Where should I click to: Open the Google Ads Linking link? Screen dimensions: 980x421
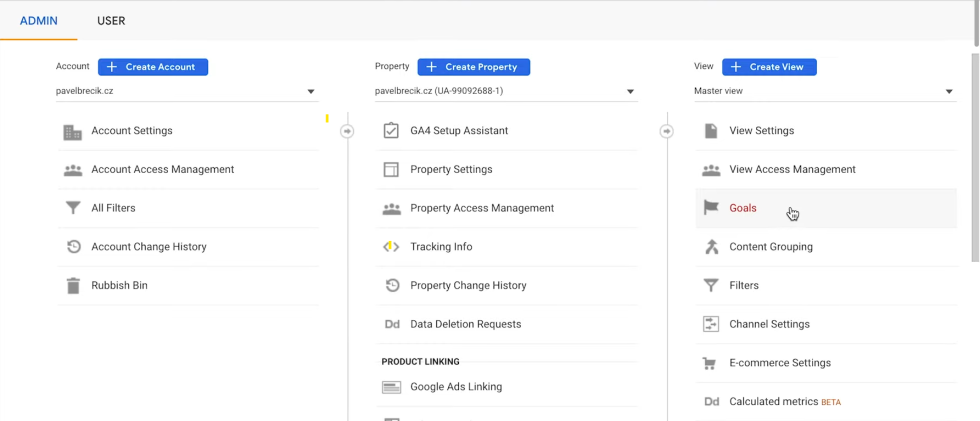click(x=456, y=387)
